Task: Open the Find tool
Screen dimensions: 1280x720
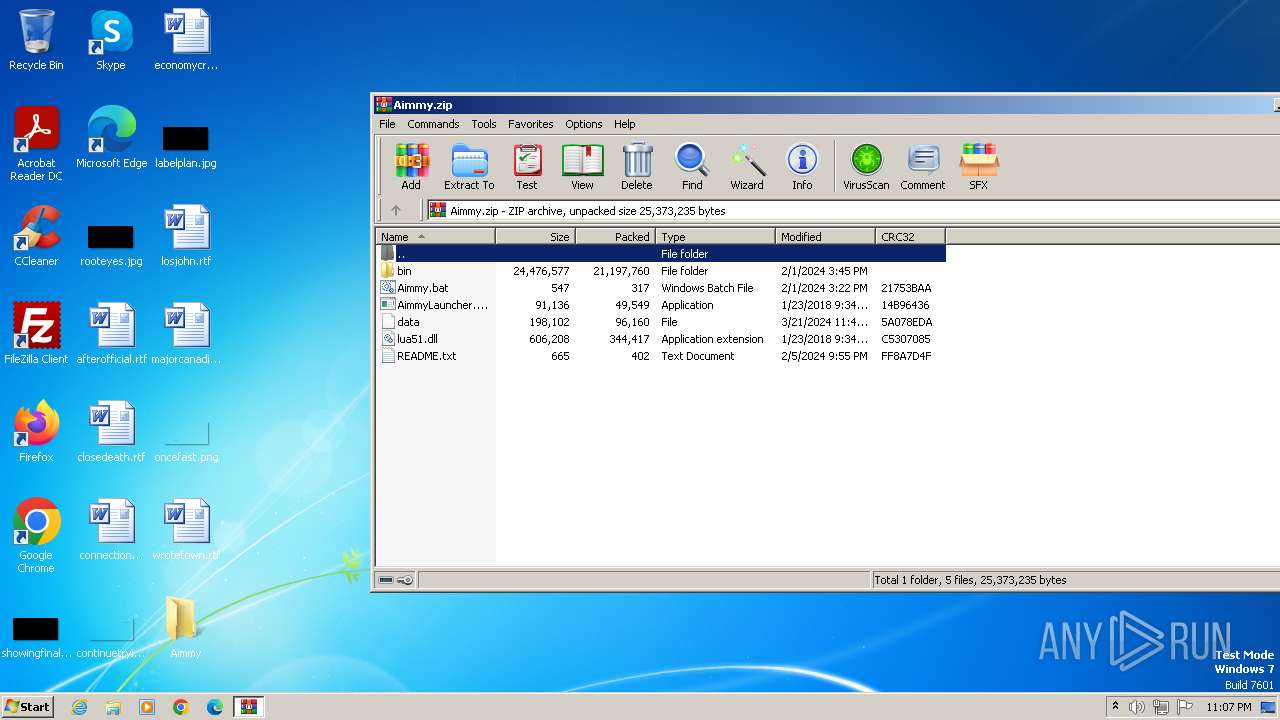Action: click(x=692, y=166)
